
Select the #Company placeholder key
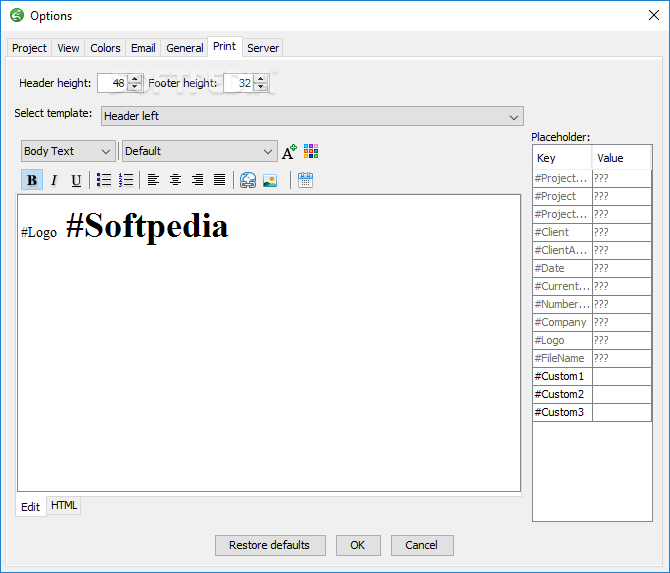562,322
